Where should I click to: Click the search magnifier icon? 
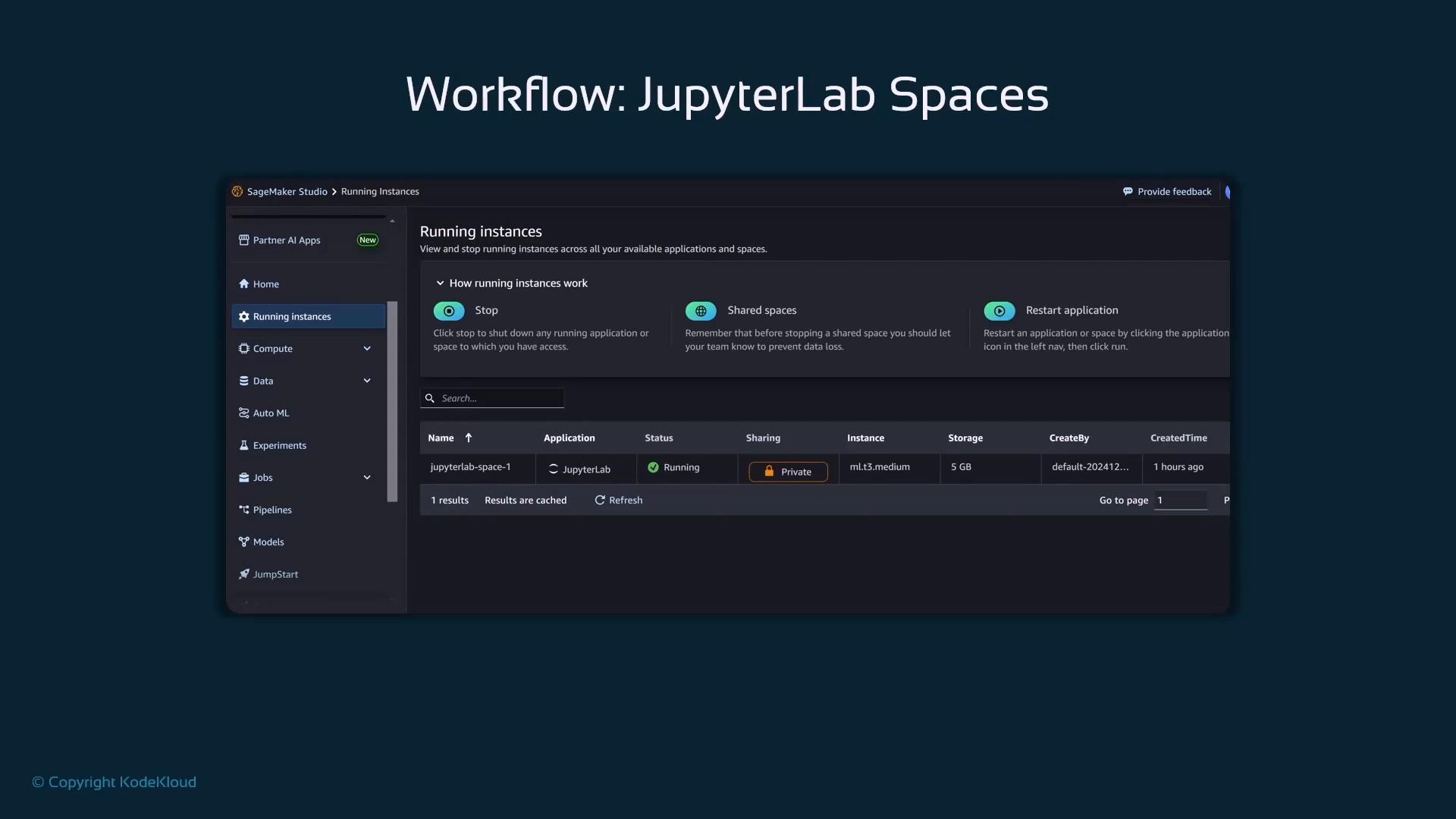pos(430,398)
